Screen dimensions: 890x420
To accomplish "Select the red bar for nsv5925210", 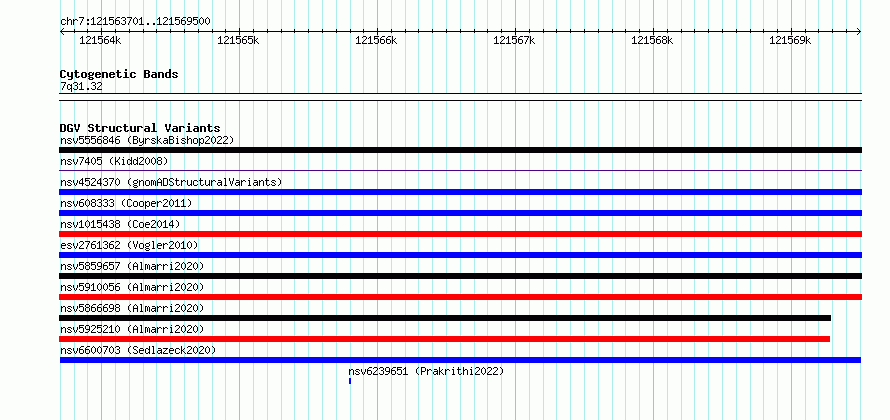I will tap(444, 339).
